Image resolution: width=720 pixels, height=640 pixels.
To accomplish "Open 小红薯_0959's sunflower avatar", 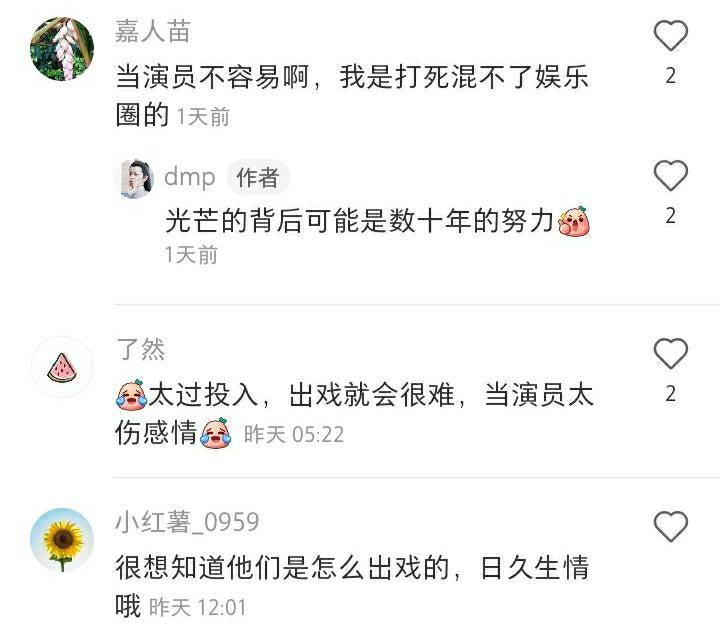I will pyautogui.click(x=62, y=540).
